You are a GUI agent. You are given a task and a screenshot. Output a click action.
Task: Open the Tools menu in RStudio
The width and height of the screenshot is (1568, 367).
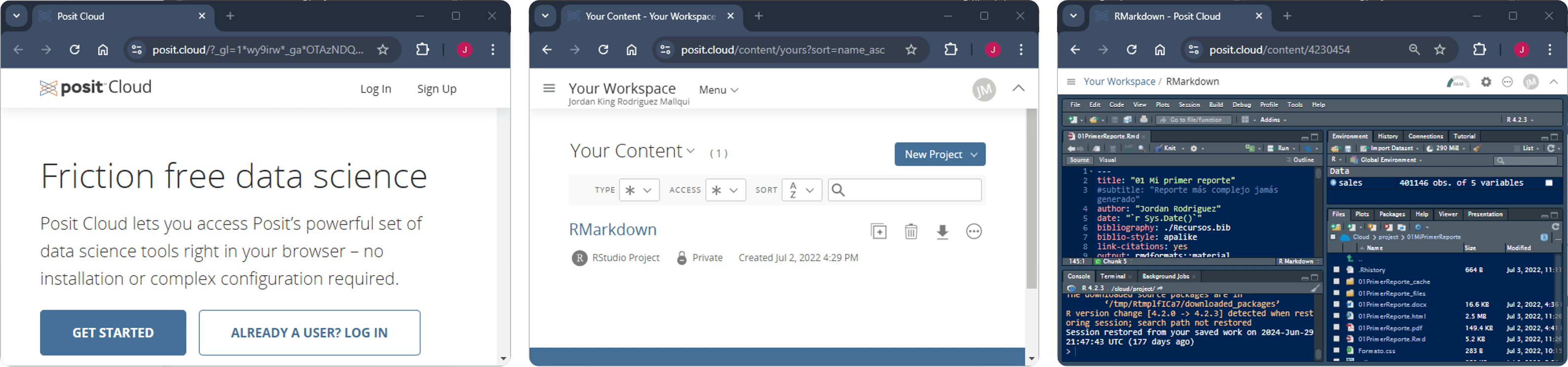tap(1294, 105)
